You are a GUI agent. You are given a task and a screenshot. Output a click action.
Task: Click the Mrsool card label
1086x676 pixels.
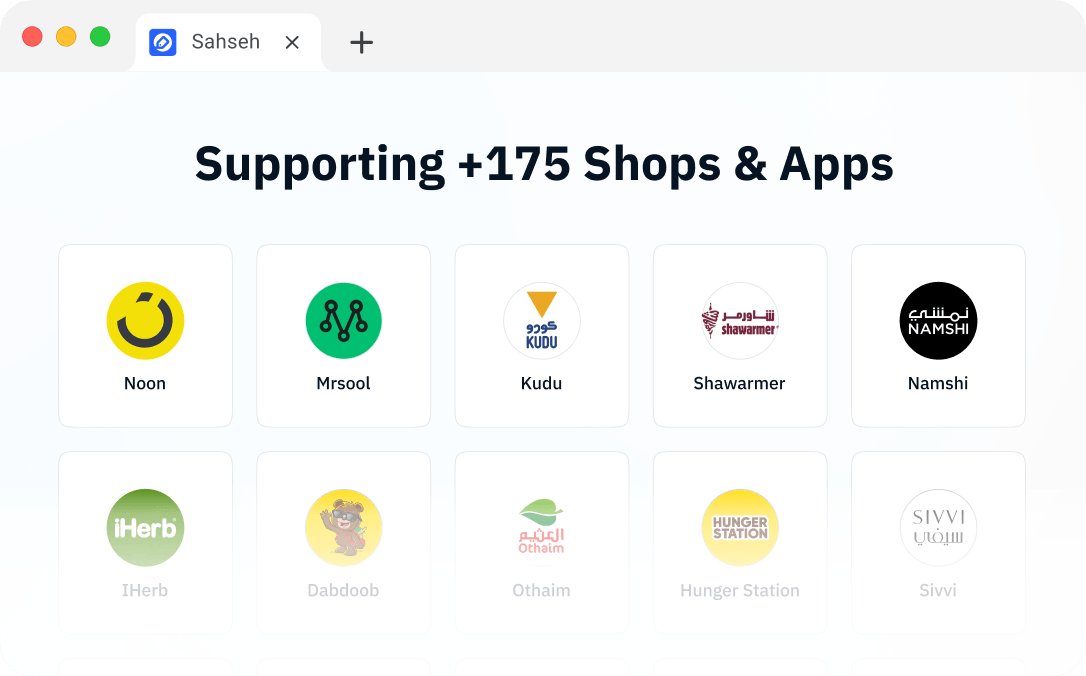pyautogui.click(x=344, y=383)
